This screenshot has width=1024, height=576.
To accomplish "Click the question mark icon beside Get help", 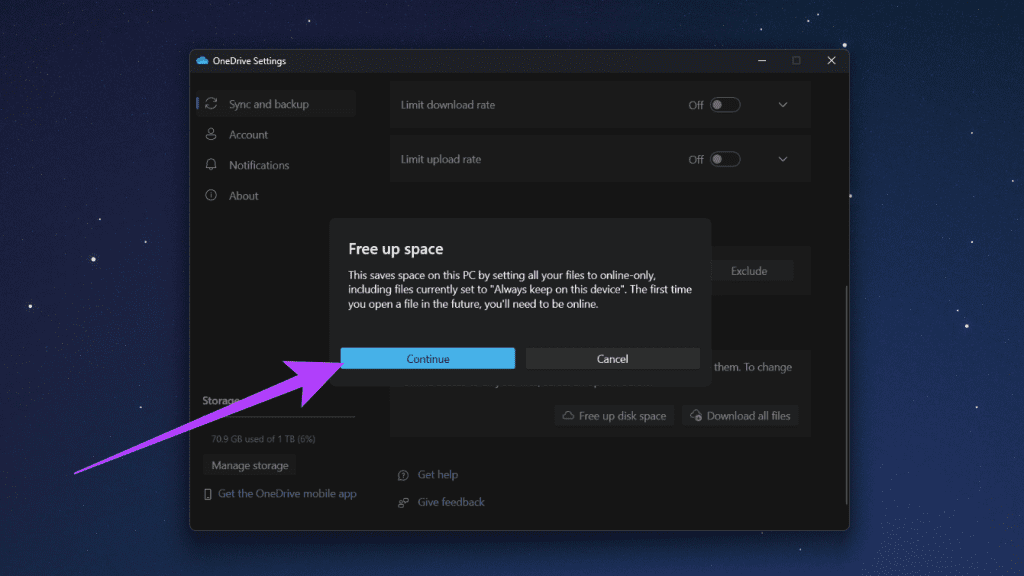I will point(402,474).
